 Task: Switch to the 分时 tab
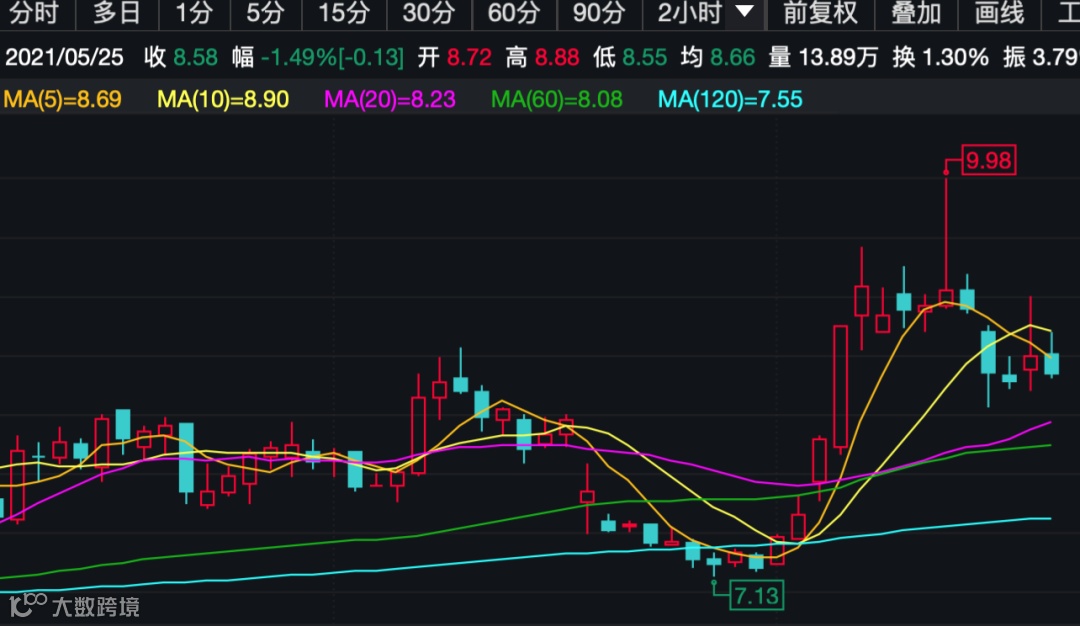click(x=34, y=13)
